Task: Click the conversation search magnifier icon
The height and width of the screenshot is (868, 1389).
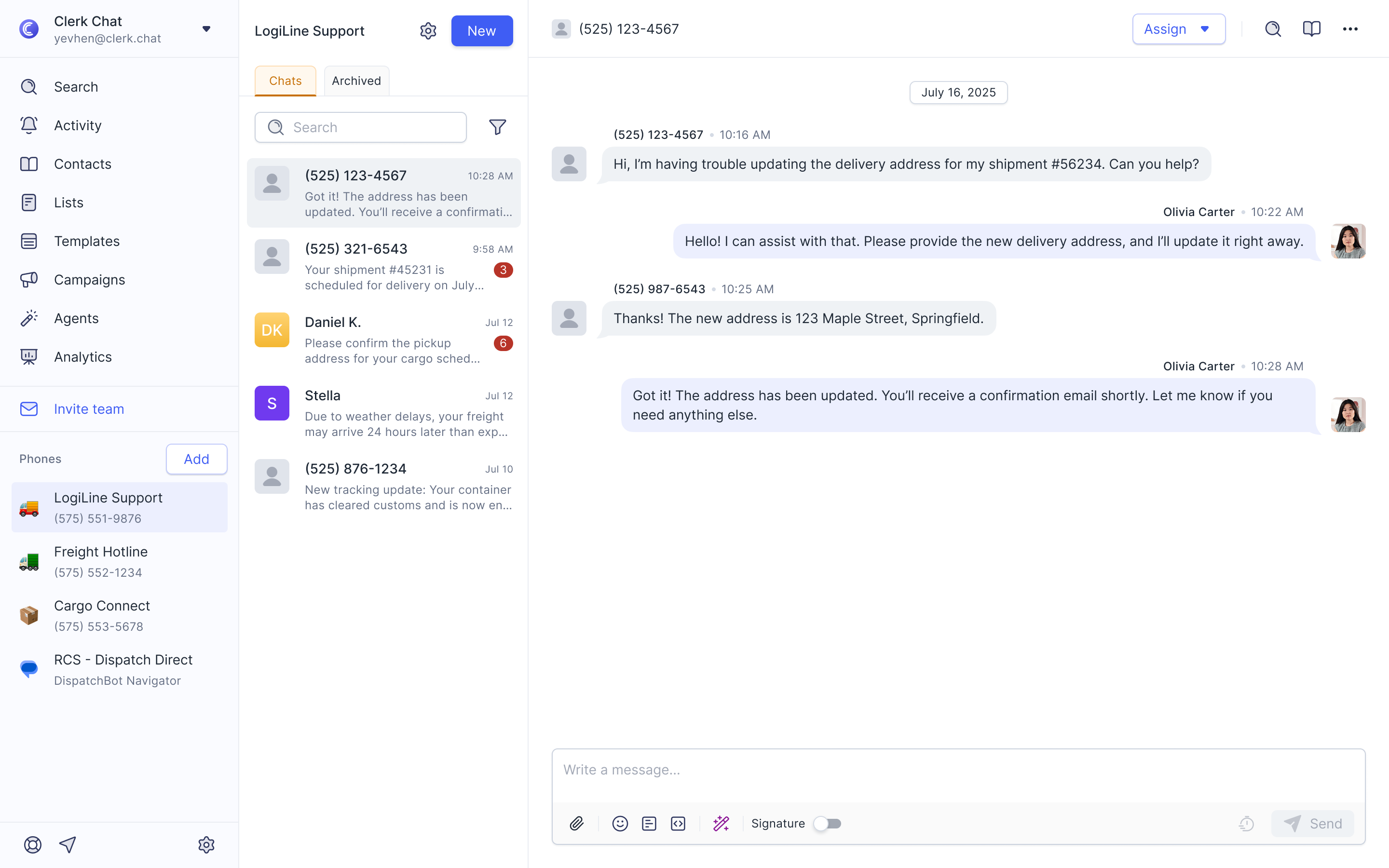Action: click(1272, 29)
